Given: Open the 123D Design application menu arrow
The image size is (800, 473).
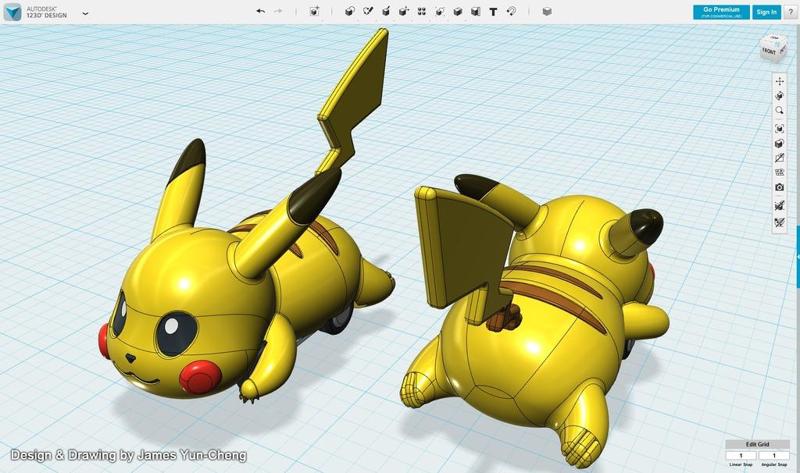Looking at the screenshot, I should pyautogui.click(x=85, y=13).
